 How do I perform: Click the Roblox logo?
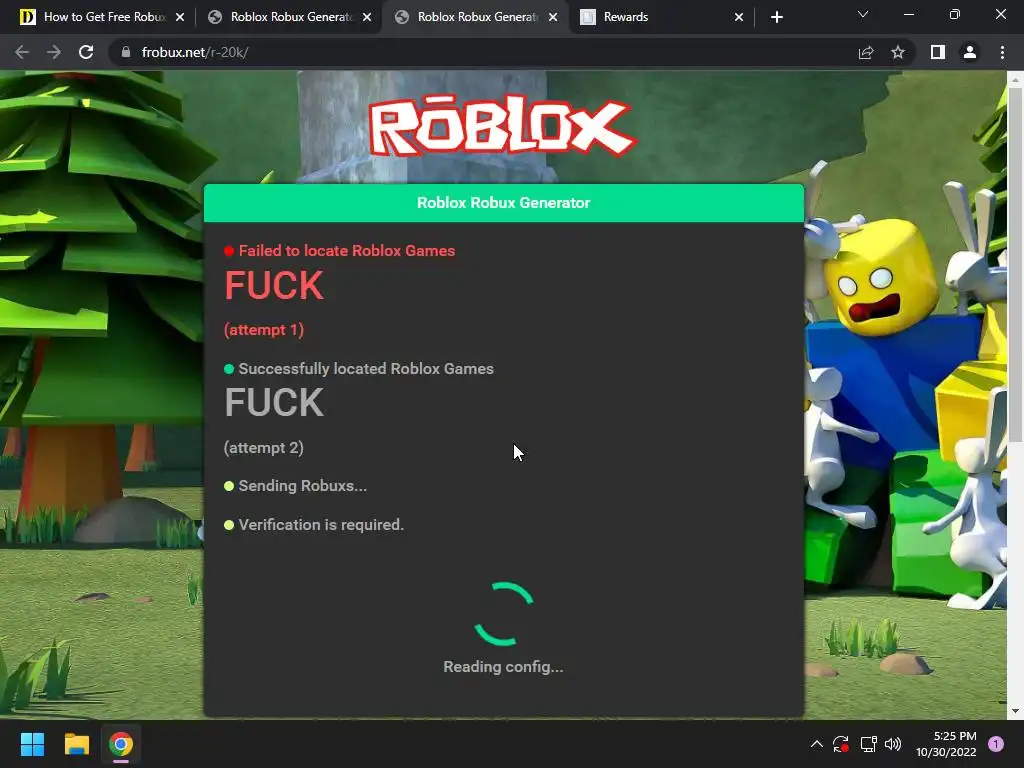(502, 126)
